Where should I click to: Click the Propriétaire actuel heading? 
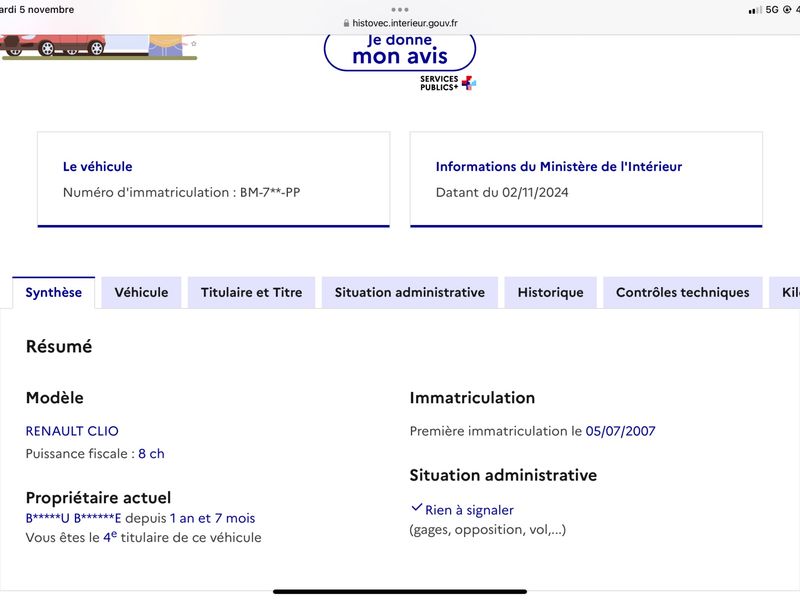pos(98,498)
